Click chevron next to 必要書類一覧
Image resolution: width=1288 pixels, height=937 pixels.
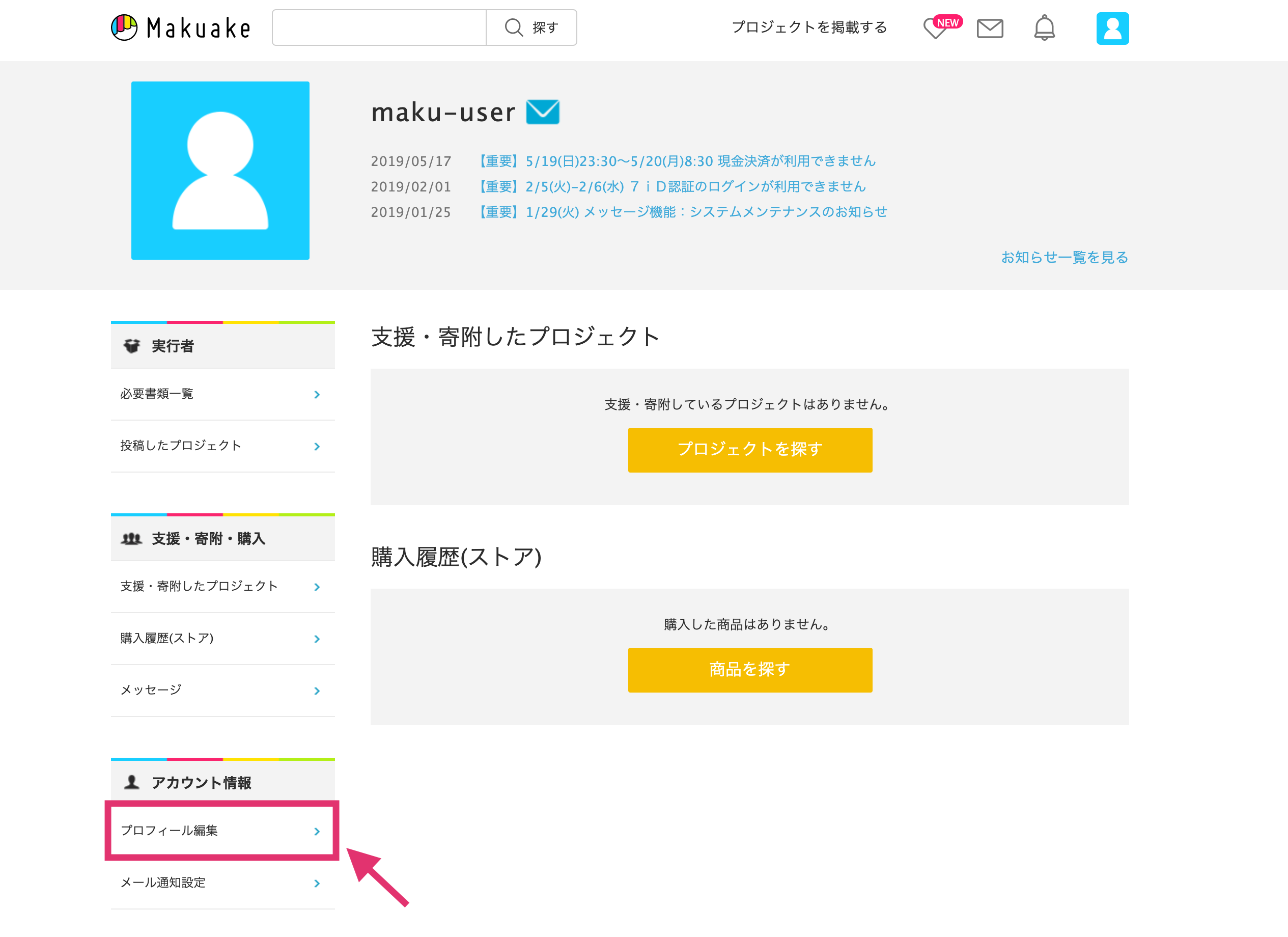point(317,394)
